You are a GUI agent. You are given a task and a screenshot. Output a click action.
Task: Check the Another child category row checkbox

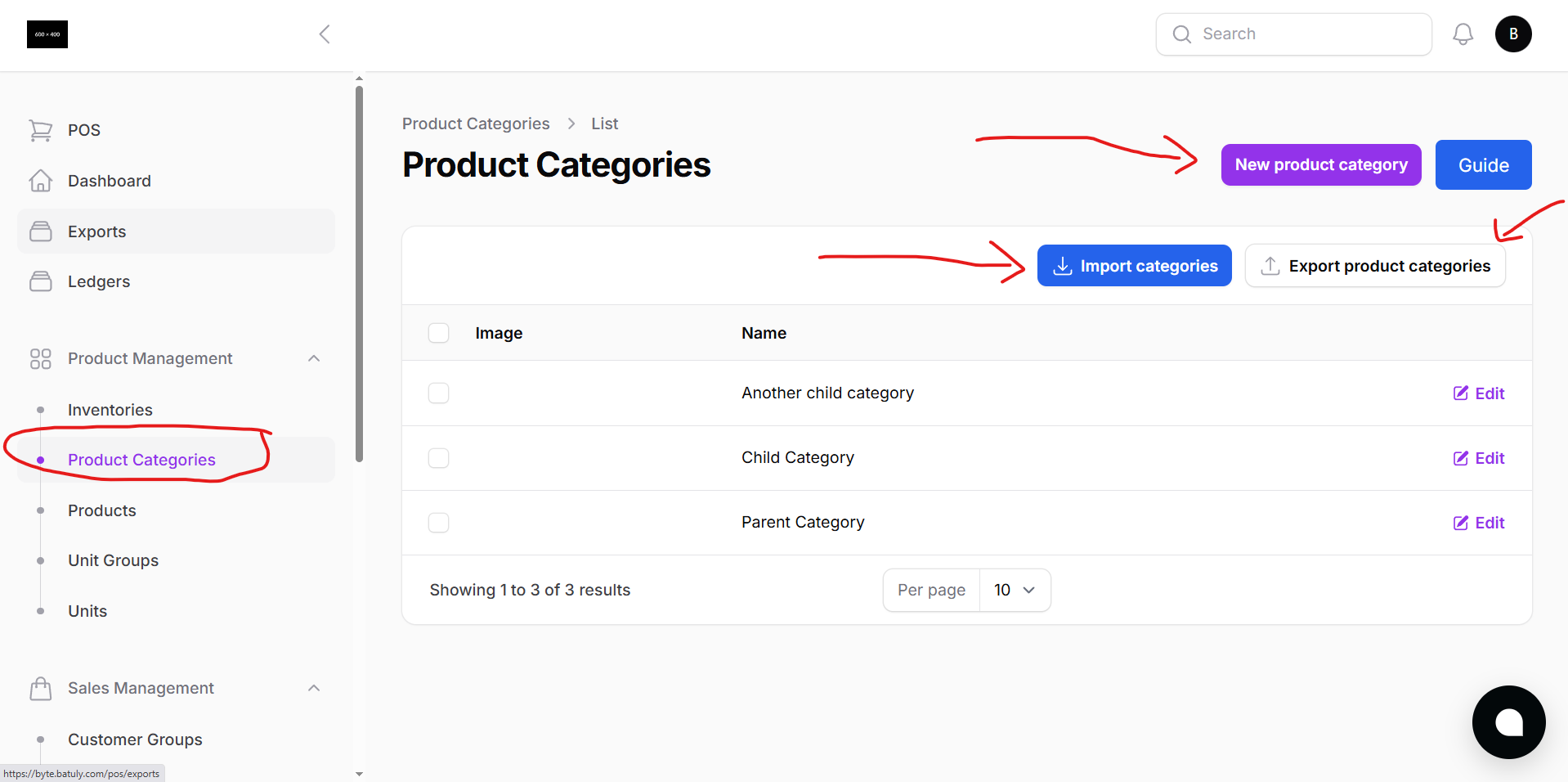click(438, 393)
